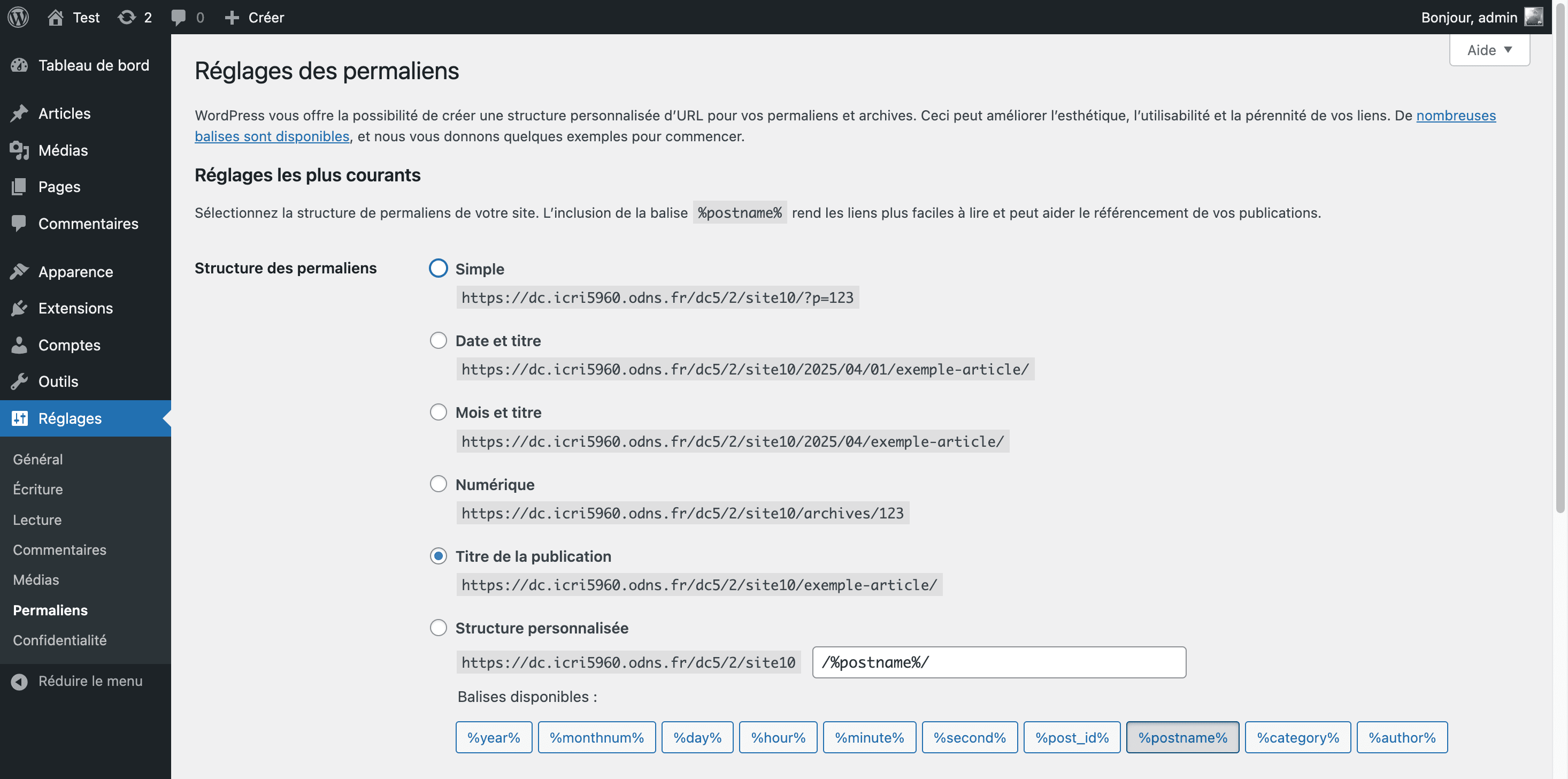The image size is (1568, 779).
Task: Select the Structure personnalisée radio button
Action: pos(439,628)
